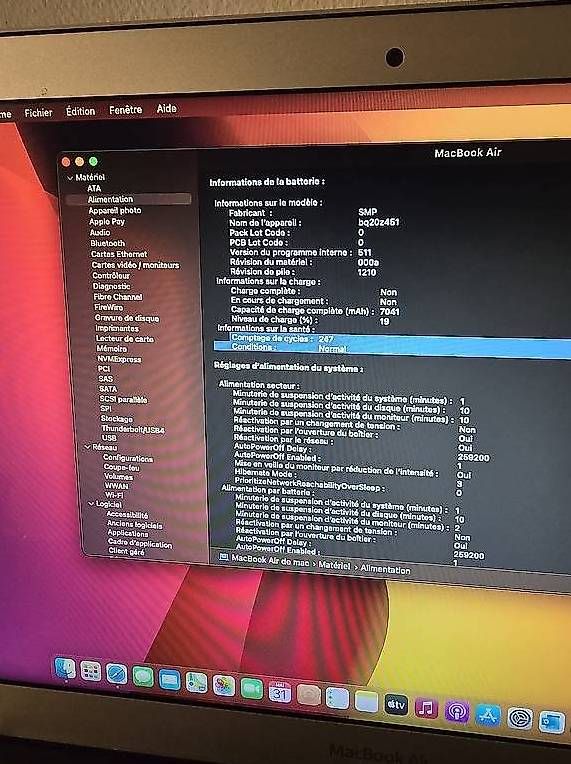Select Coupe-feu under Réseau
The width and height of the screenshot is (571, 764).
point(121,467)
